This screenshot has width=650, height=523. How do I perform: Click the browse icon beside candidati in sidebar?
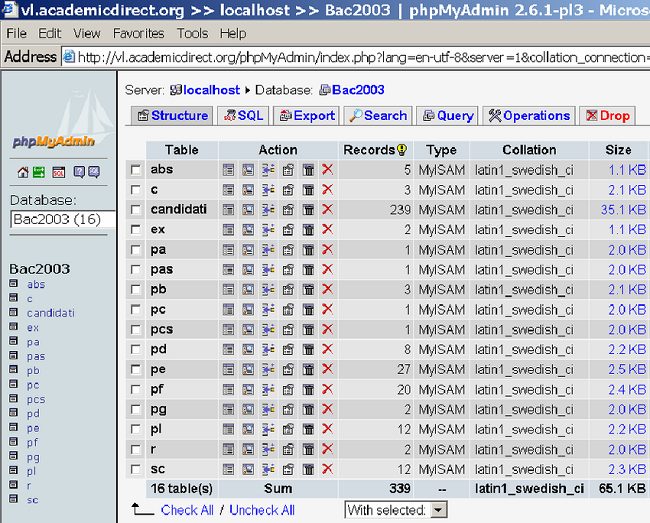click(x=14, y=312)
